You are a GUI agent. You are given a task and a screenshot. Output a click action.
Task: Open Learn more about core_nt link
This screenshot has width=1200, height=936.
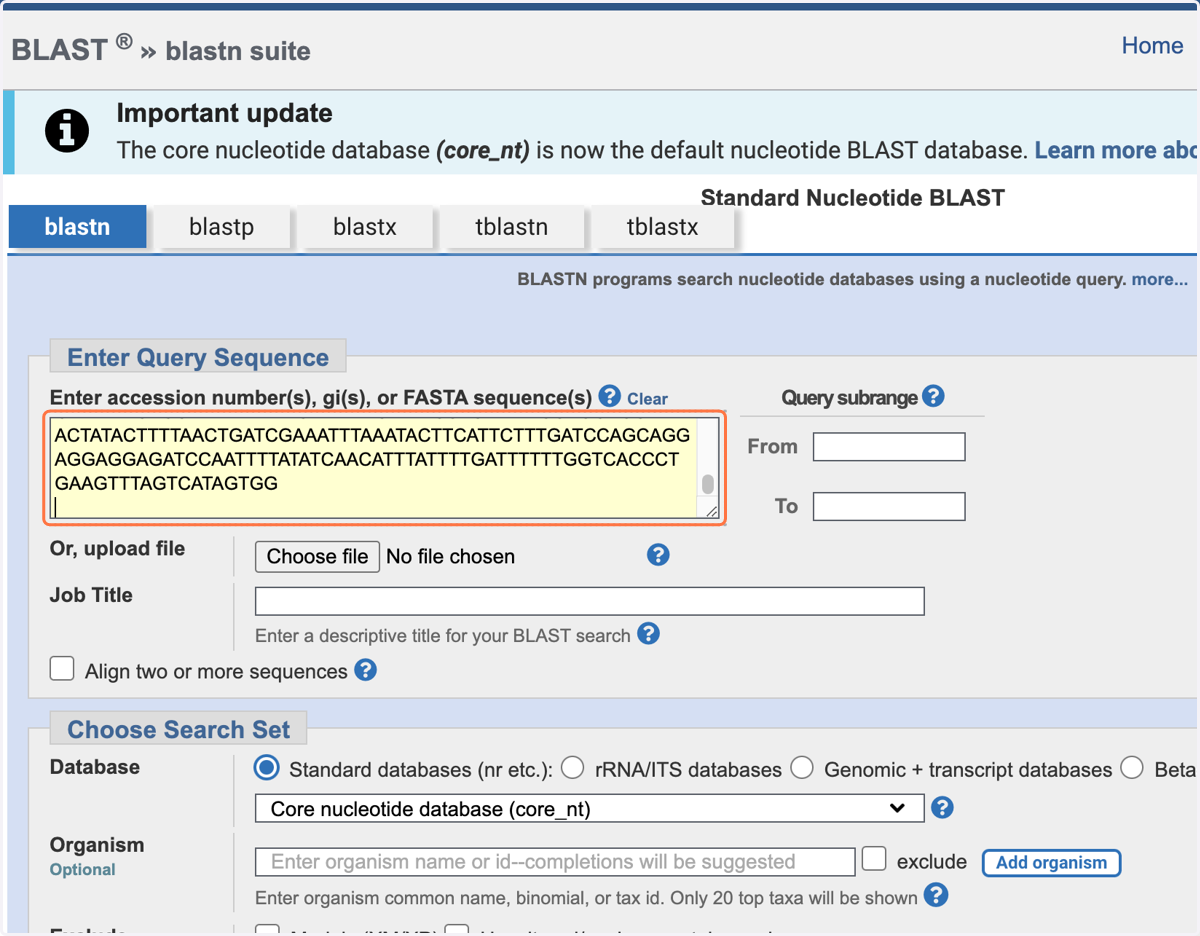click(1116, 150)
